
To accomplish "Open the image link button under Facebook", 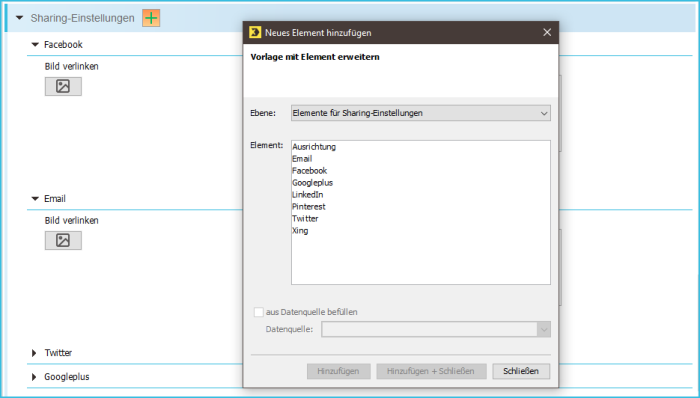I will [63, 86].
